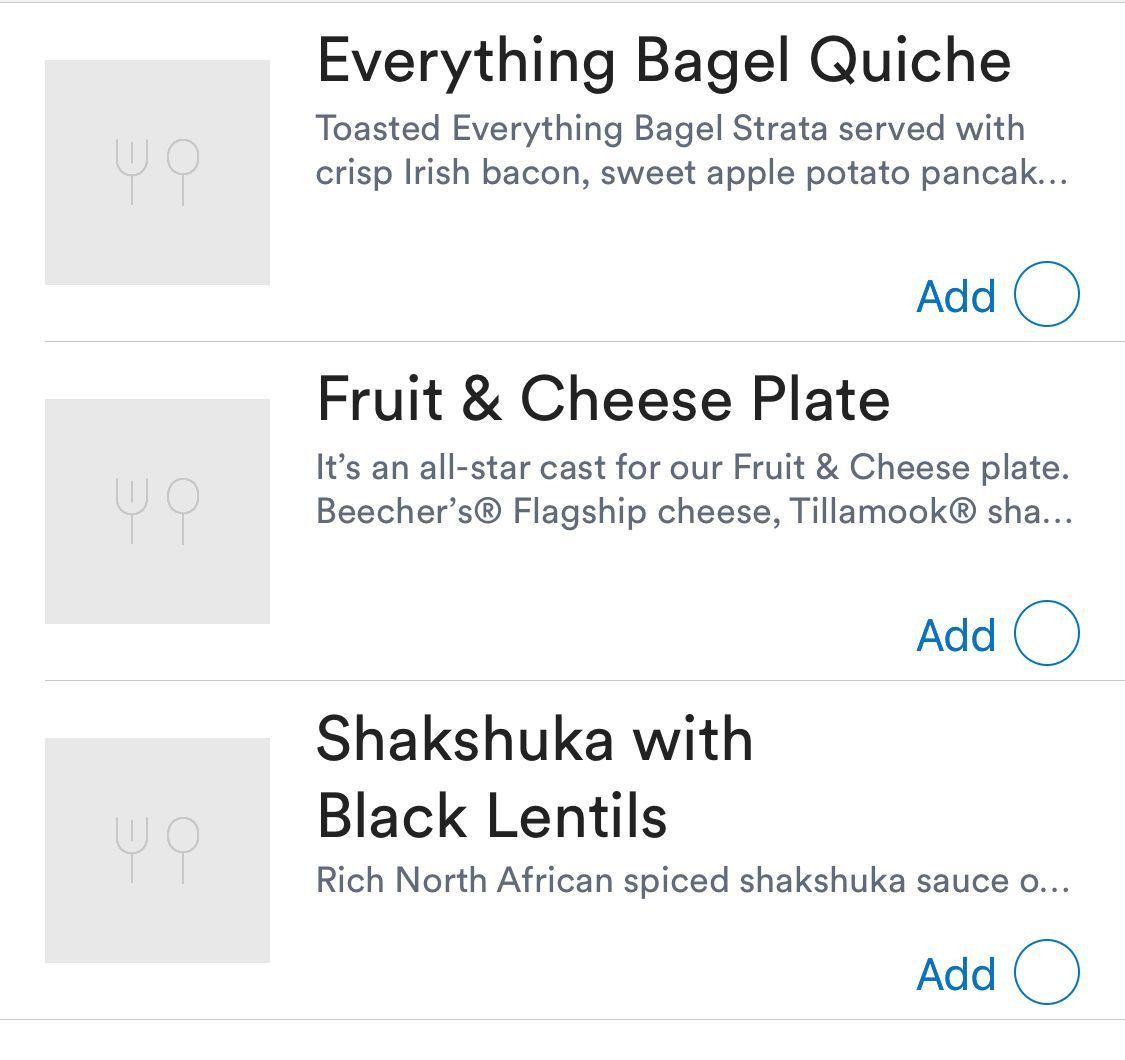This screenshot has width=1125, height=1060.
Task: Select the circle for Shakshuka with Black Lentils
Action: (1047, 973)
